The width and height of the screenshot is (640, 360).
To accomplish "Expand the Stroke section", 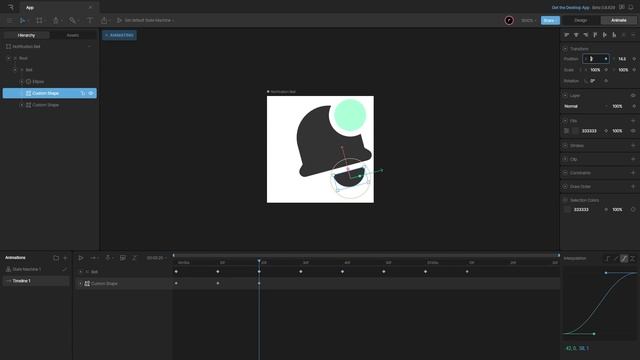I will [x=565, y=146].
